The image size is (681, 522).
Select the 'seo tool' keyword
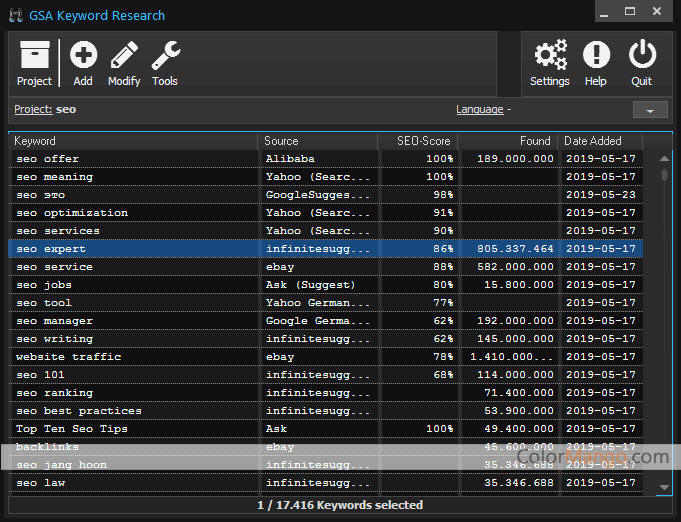[x=44, y=303]
